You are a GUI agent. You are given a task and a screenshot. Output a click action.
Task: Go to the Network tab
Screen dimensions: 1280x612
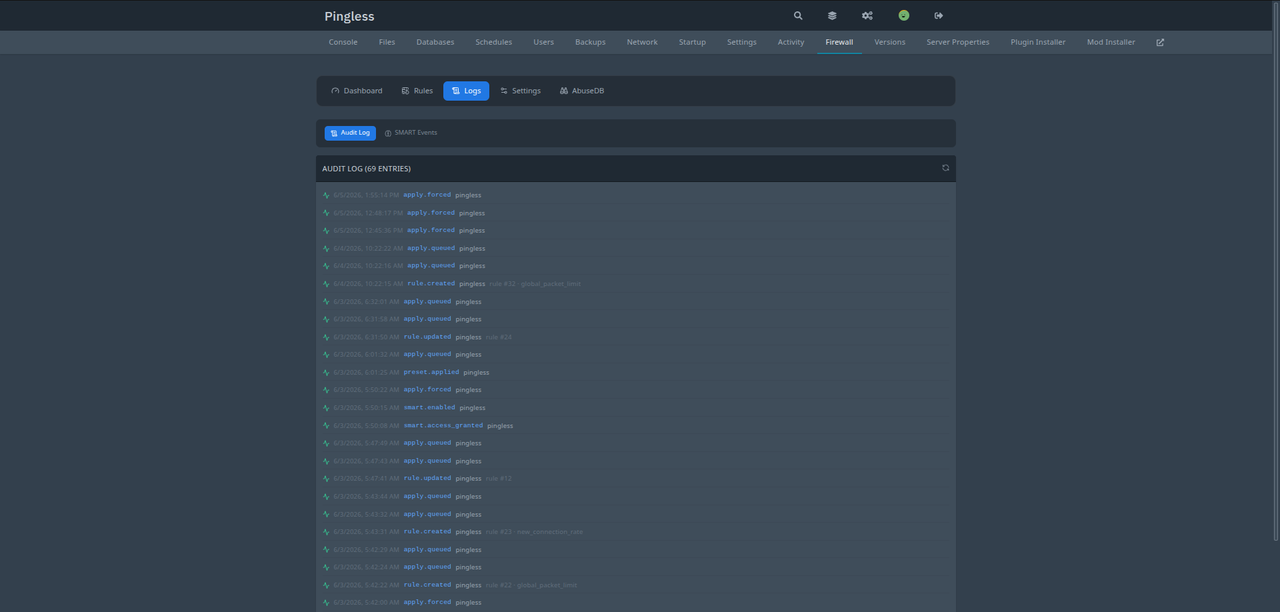tap(642, 42)
